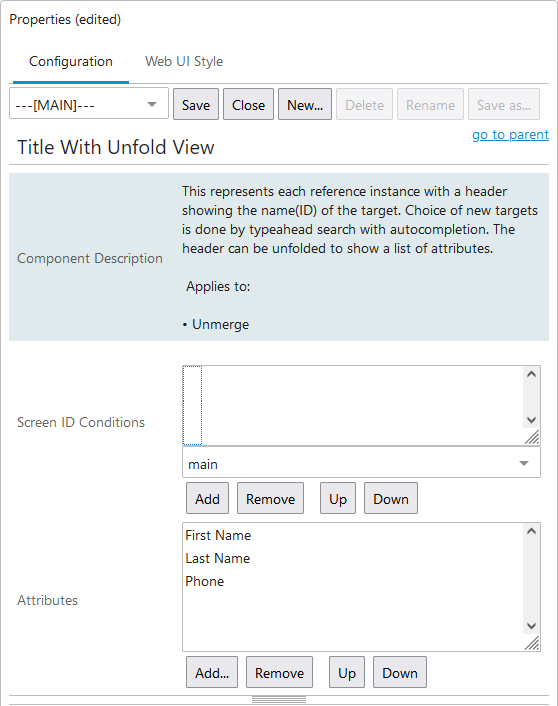
Task: Click the Save button
Action: click(x=196, y=104)
